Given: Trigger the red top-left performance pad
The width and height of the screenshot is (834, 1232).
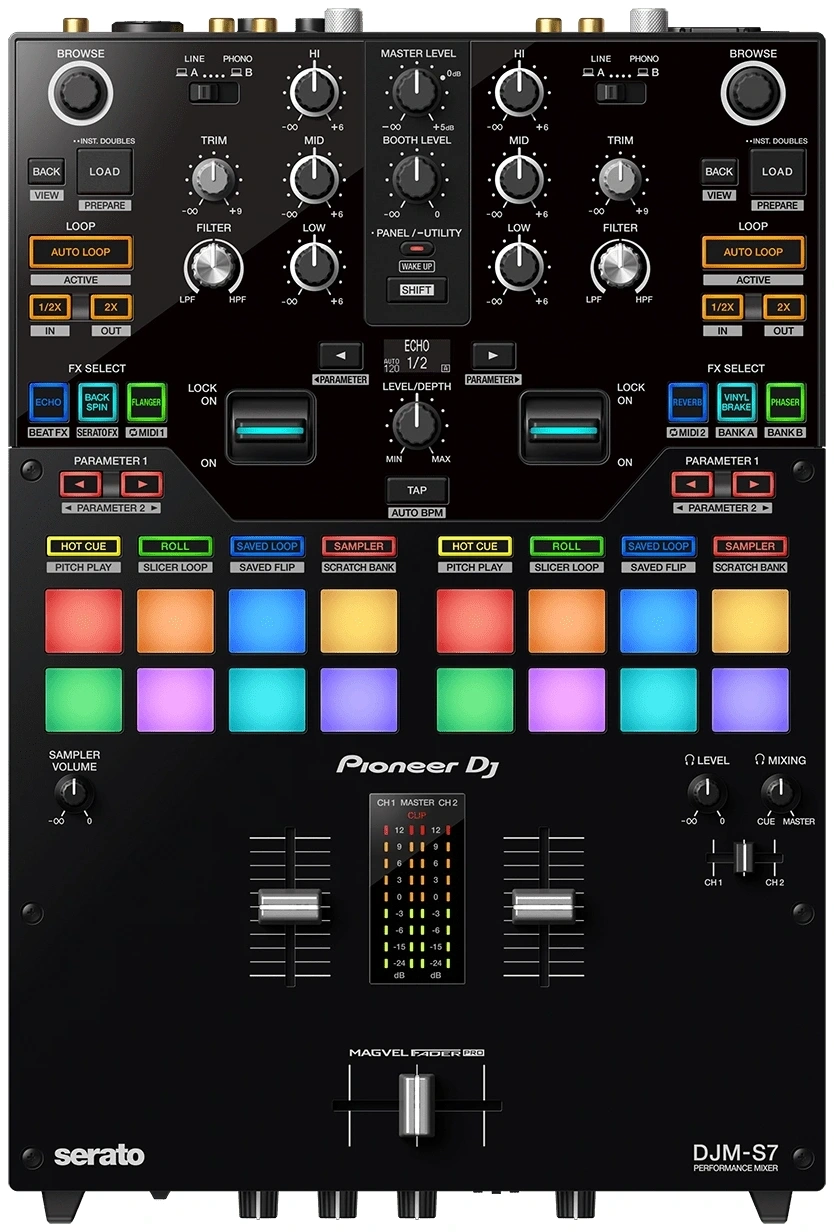Looking at the screenshot, I should point(83,621).
